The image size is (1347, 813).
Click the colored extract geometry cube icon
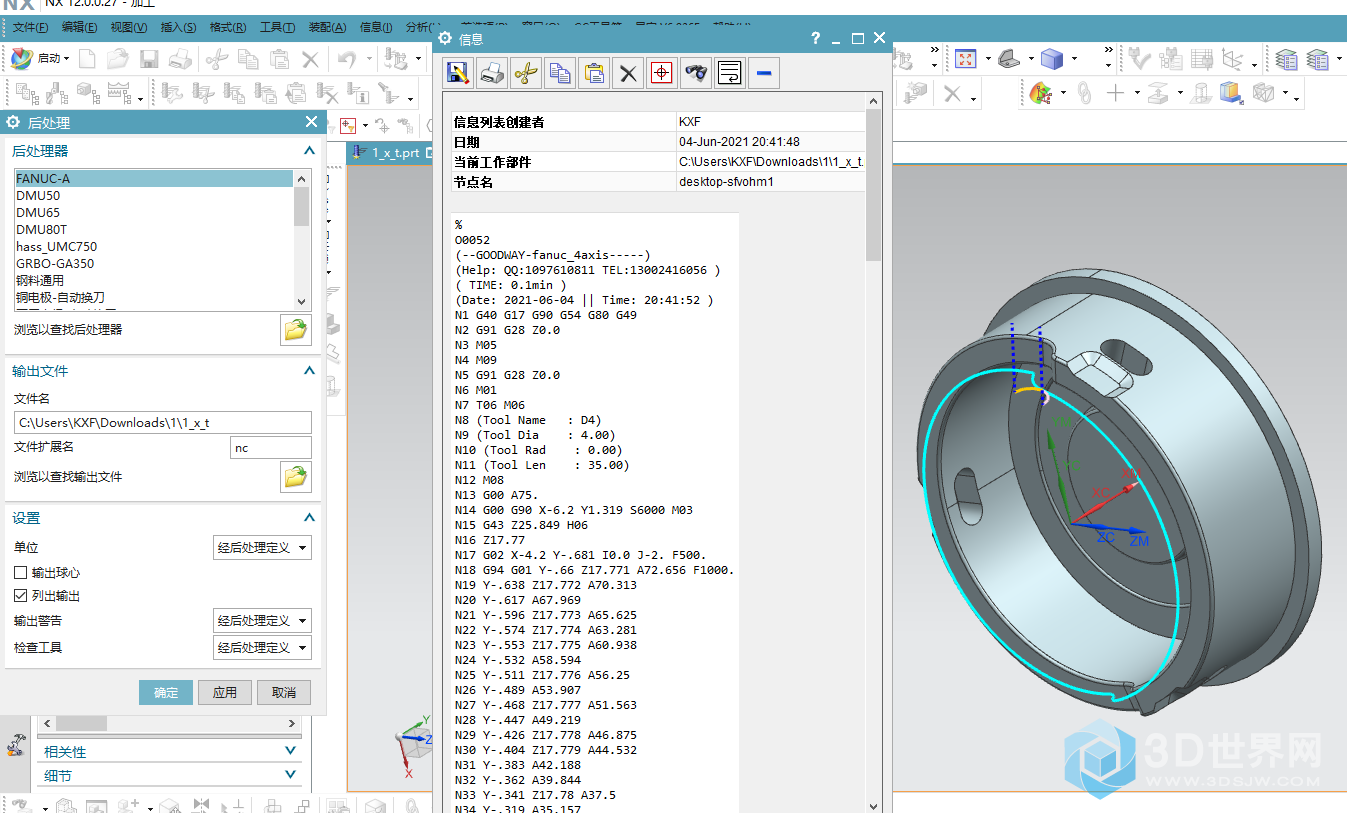pyautogui.click(x=1231, y=94)
